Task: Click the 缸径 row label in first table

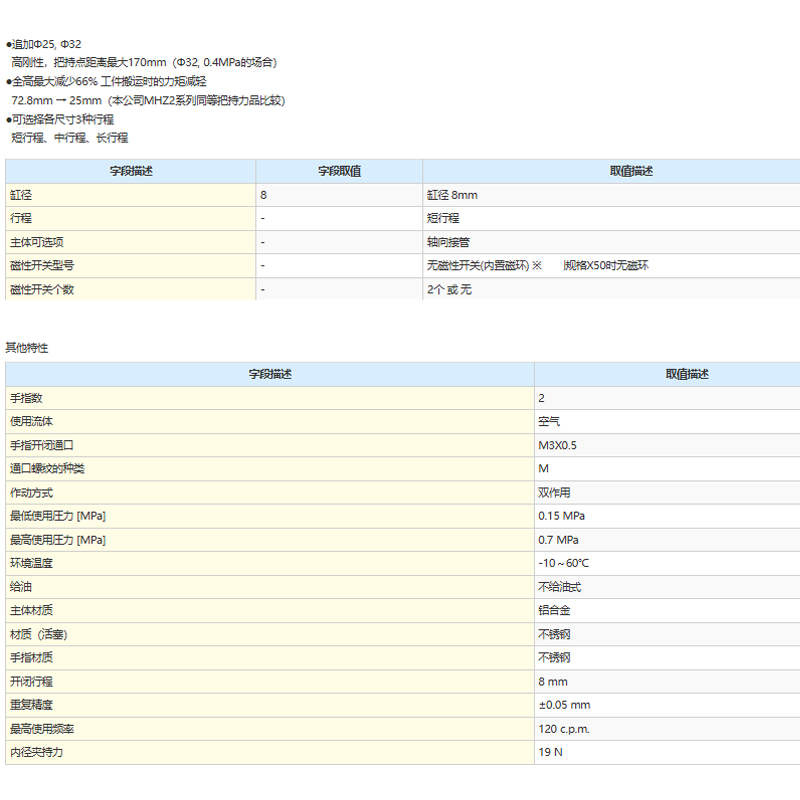Action: [x=22, y=195]
